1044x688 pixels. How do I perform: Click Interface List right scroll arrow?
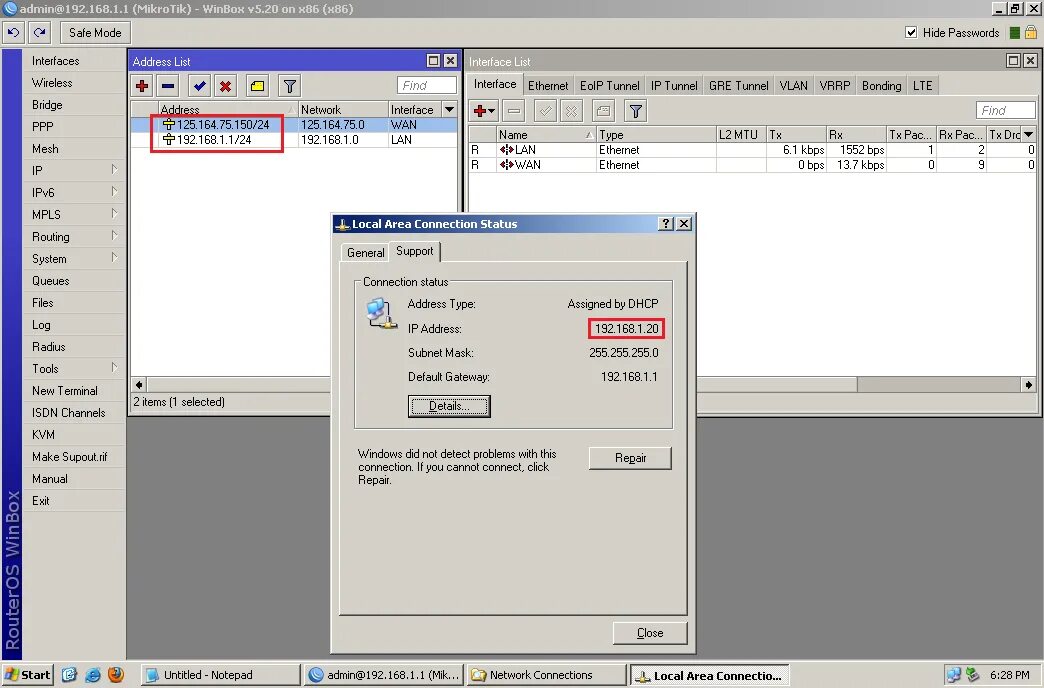1029,384
